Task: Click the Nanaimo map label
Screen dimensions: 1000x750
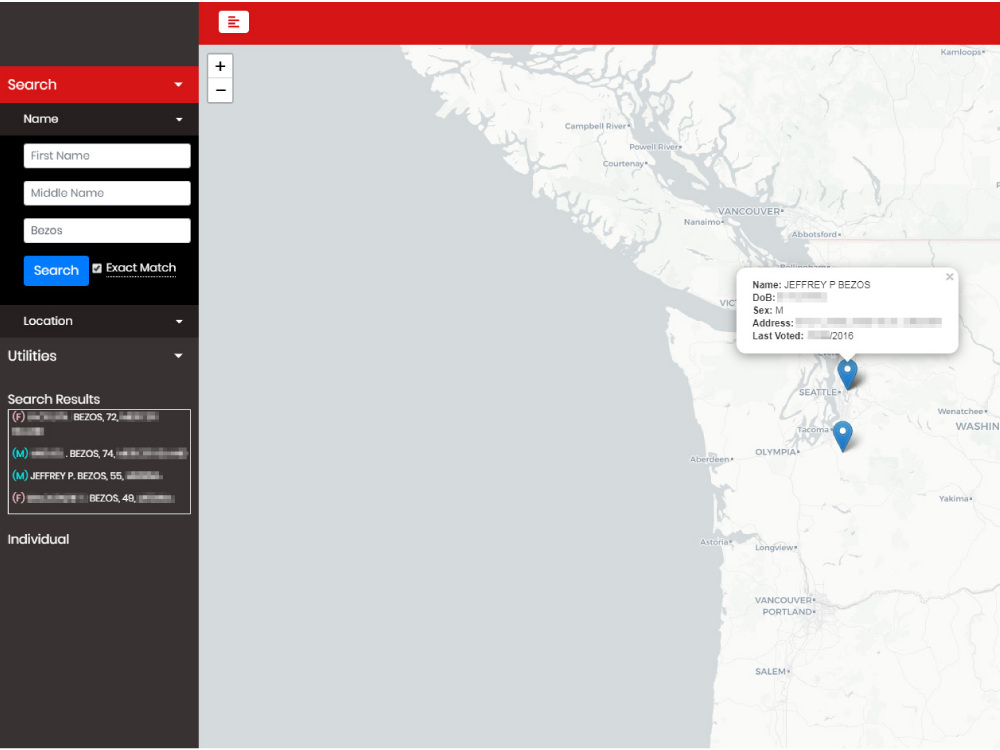Action: 702,222
